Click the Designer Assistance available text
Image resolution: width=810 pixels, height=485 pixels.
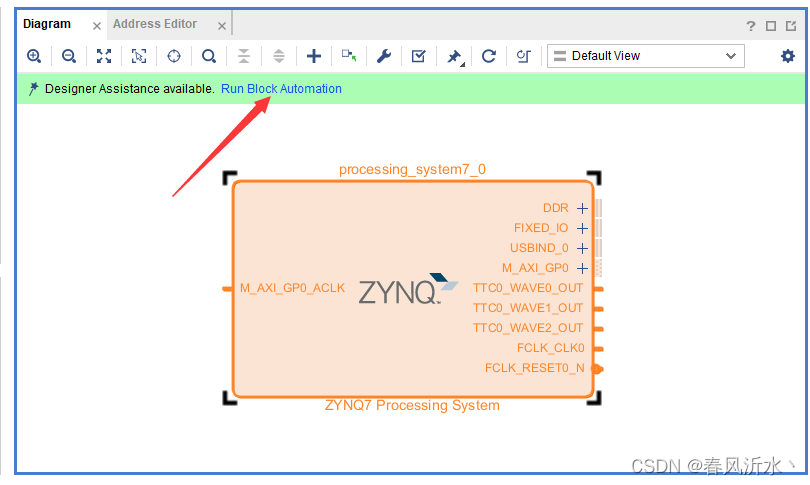(x=130, y=89)
